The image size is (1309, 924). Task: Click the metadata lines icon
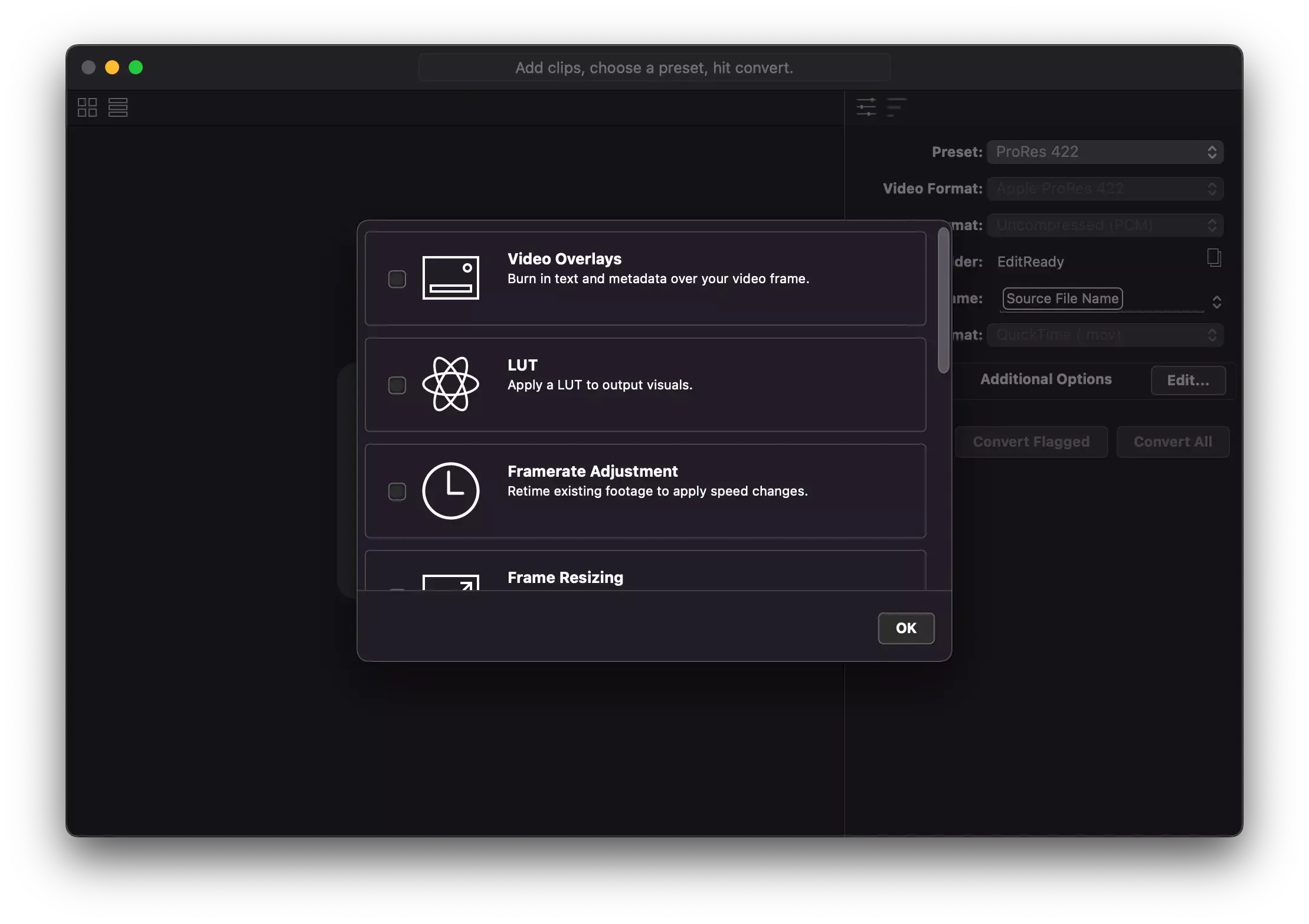click(896, 107)
